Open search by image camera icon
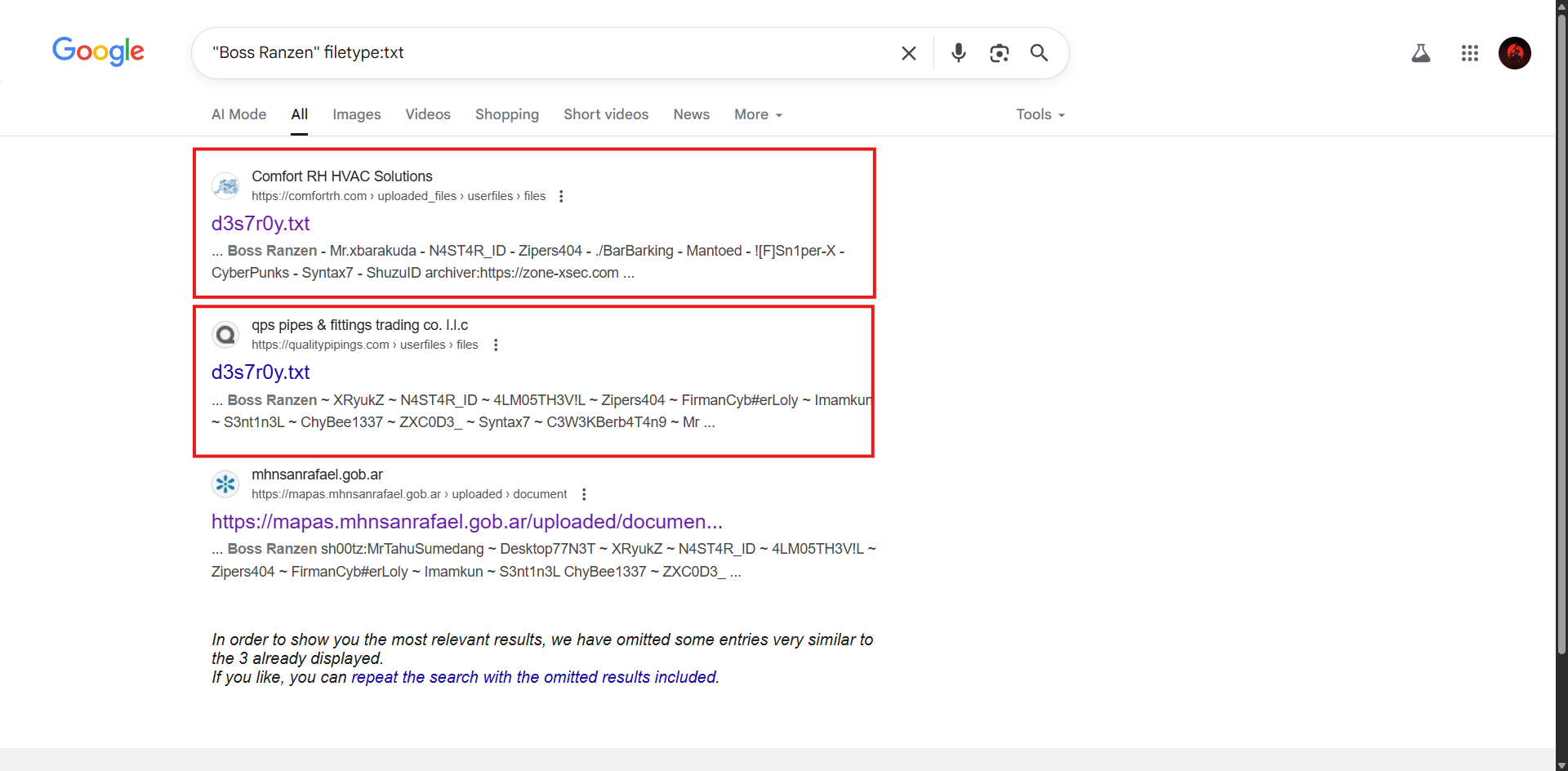The width and height of the screenshot is (1568, 771). [x=999, y=53]
